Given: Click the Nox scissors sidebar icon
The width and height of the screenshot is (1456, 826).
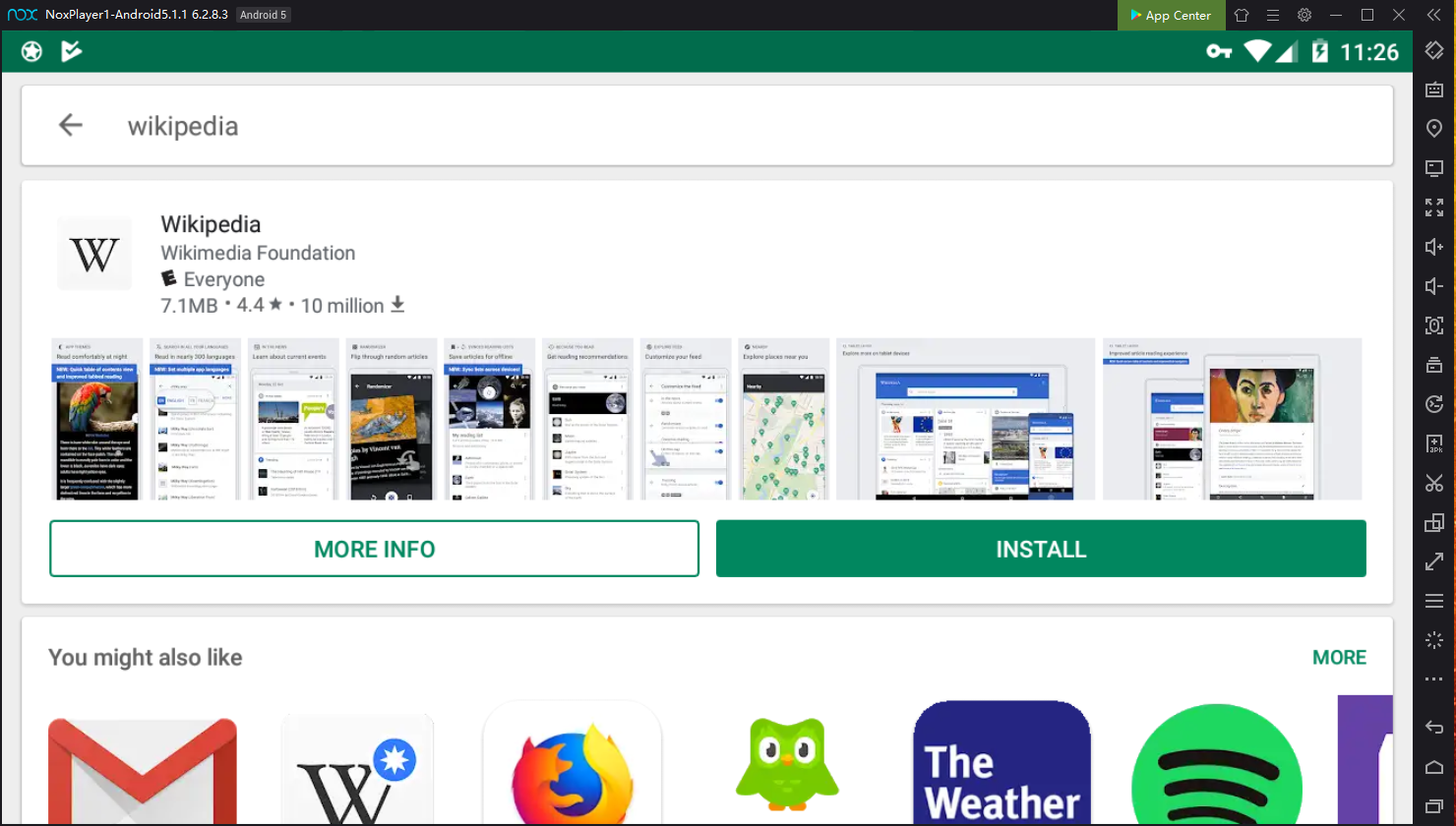Looking at the screenshot, I should point(1434,483).
